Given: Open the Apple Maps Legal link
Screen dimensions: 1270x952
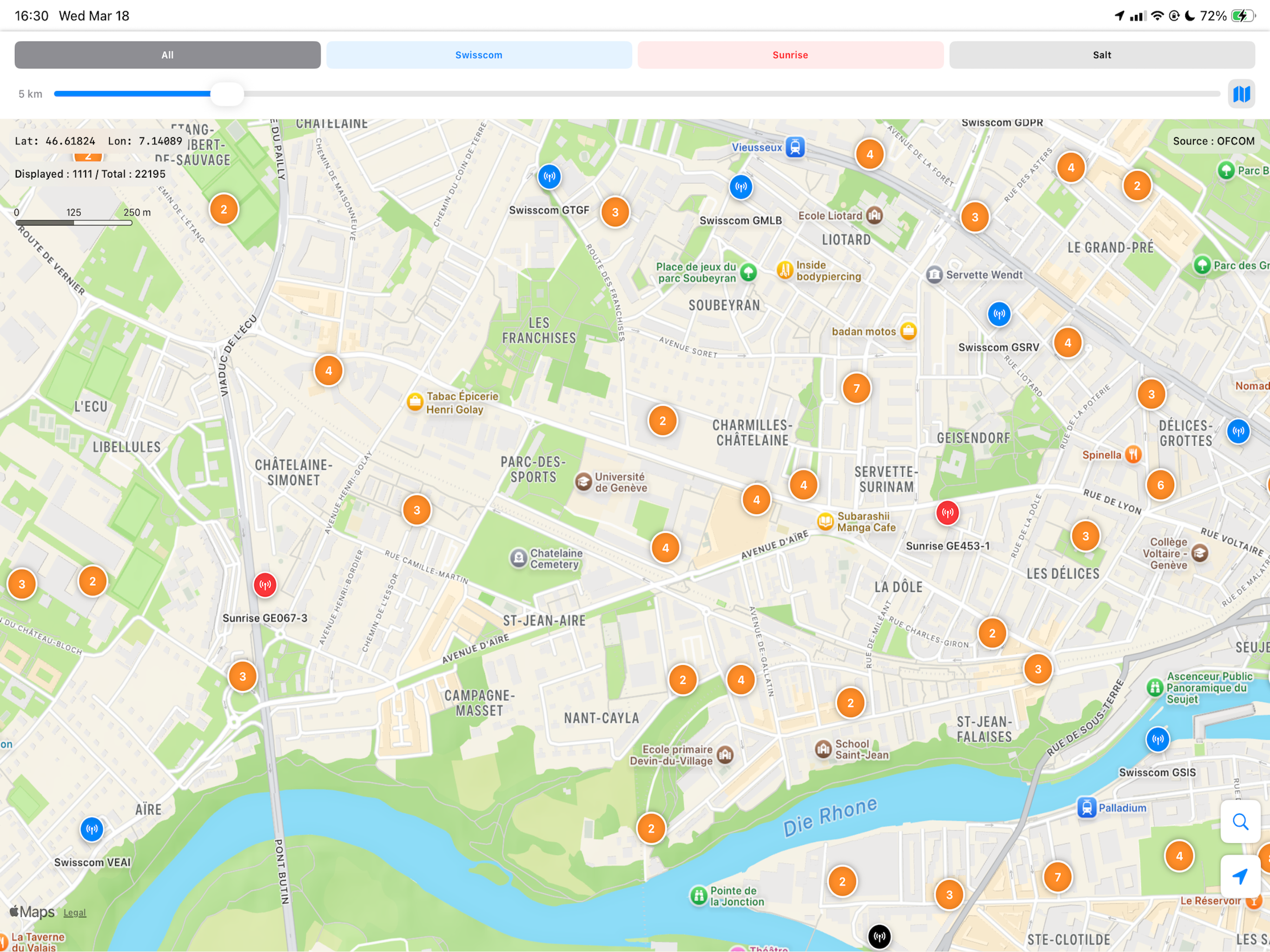Looking at the screenshot, I should (75, 912).
